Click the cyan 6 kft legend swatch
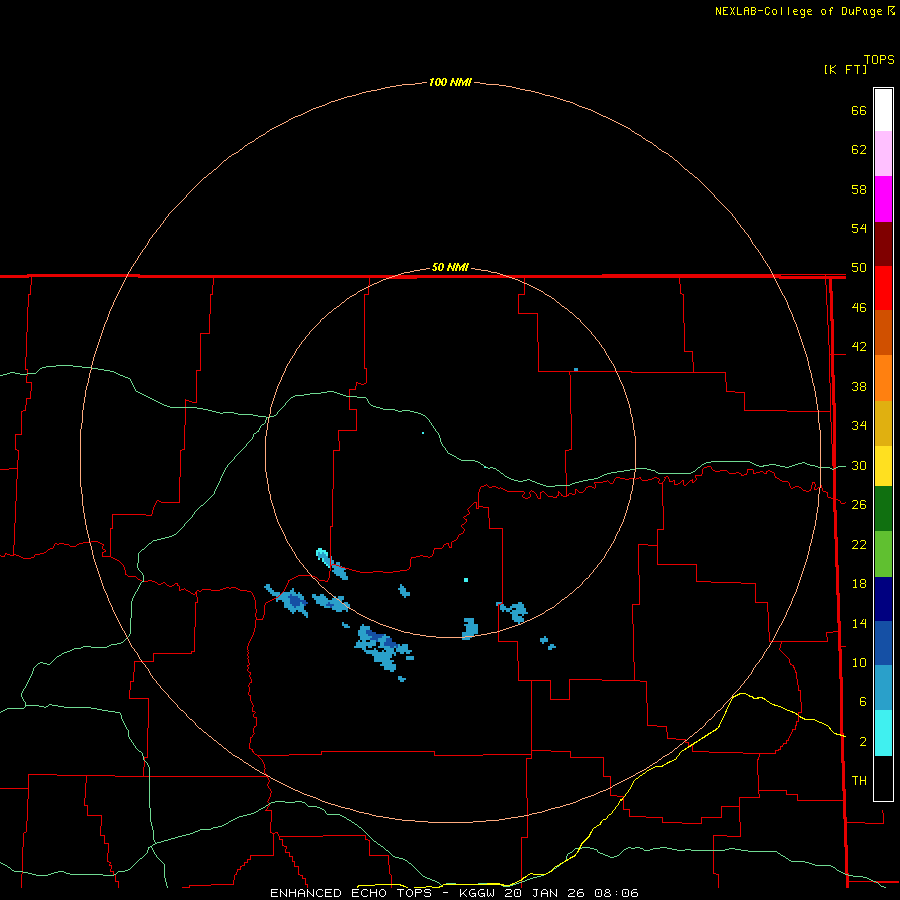 883,733
